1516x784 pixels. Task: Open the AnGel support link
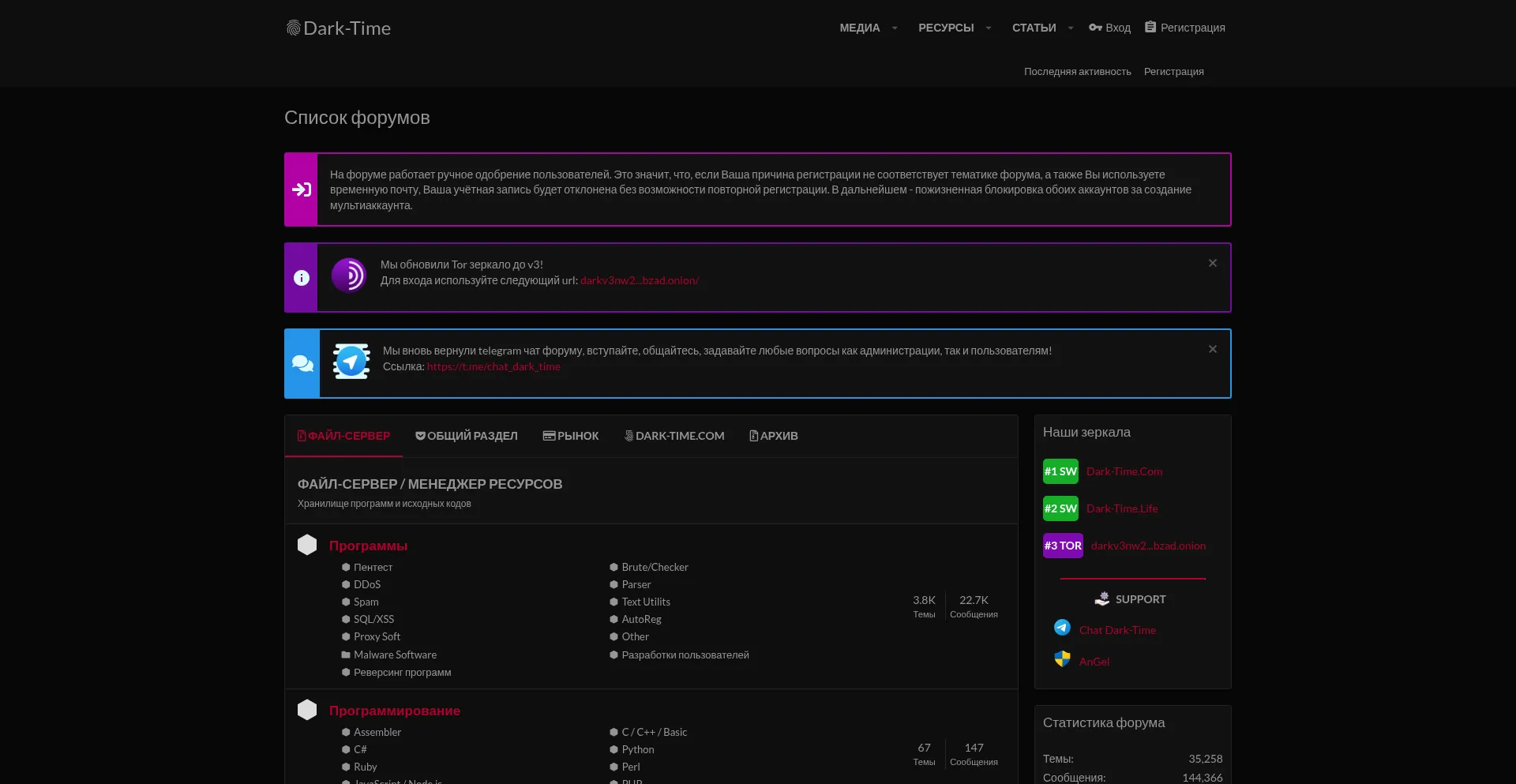(1094, 662)
